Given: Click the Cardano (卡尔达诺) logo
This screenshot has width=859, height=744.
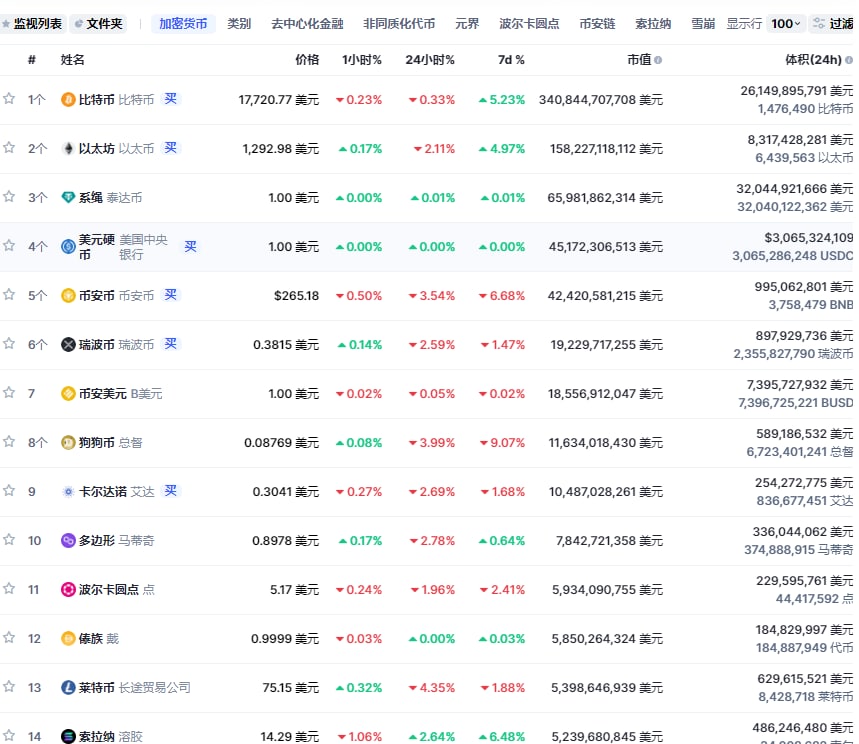Looking at the screenshot, I should pyautogui.click(x=68, y=491).
